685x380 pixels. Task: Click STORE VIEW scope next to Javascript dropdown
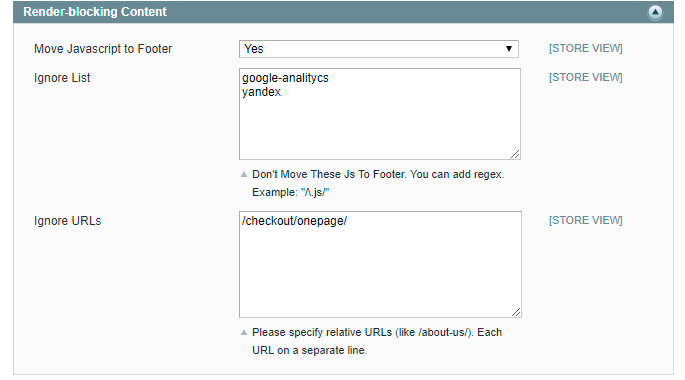pos(585,48)
